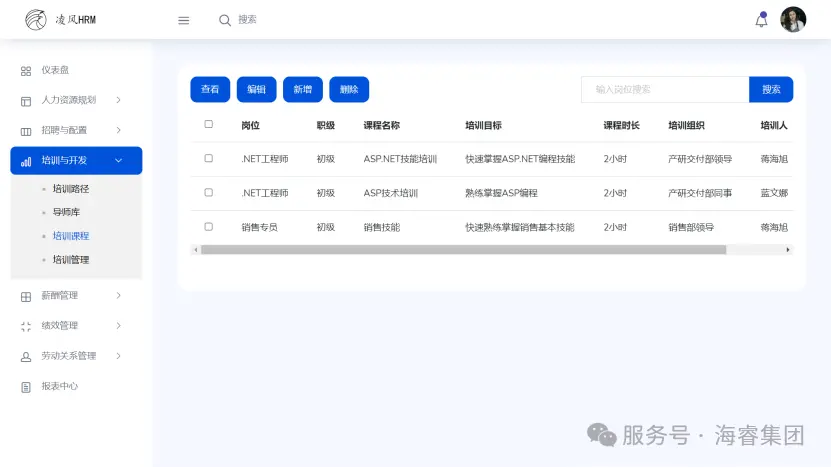Viewport: 831px width, 468px height.
Task: Select the 销售专员 row checkbox
Action: [208, 227]
